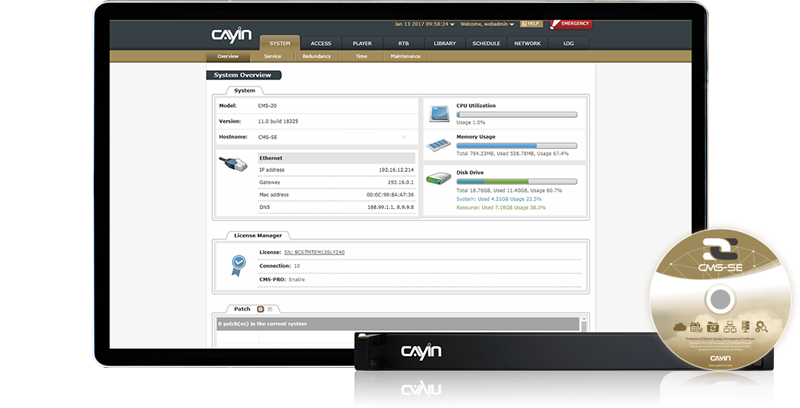Open the SCHEDULE main tab
Viewport: 800px width, 408px height.
pos(486,43)
